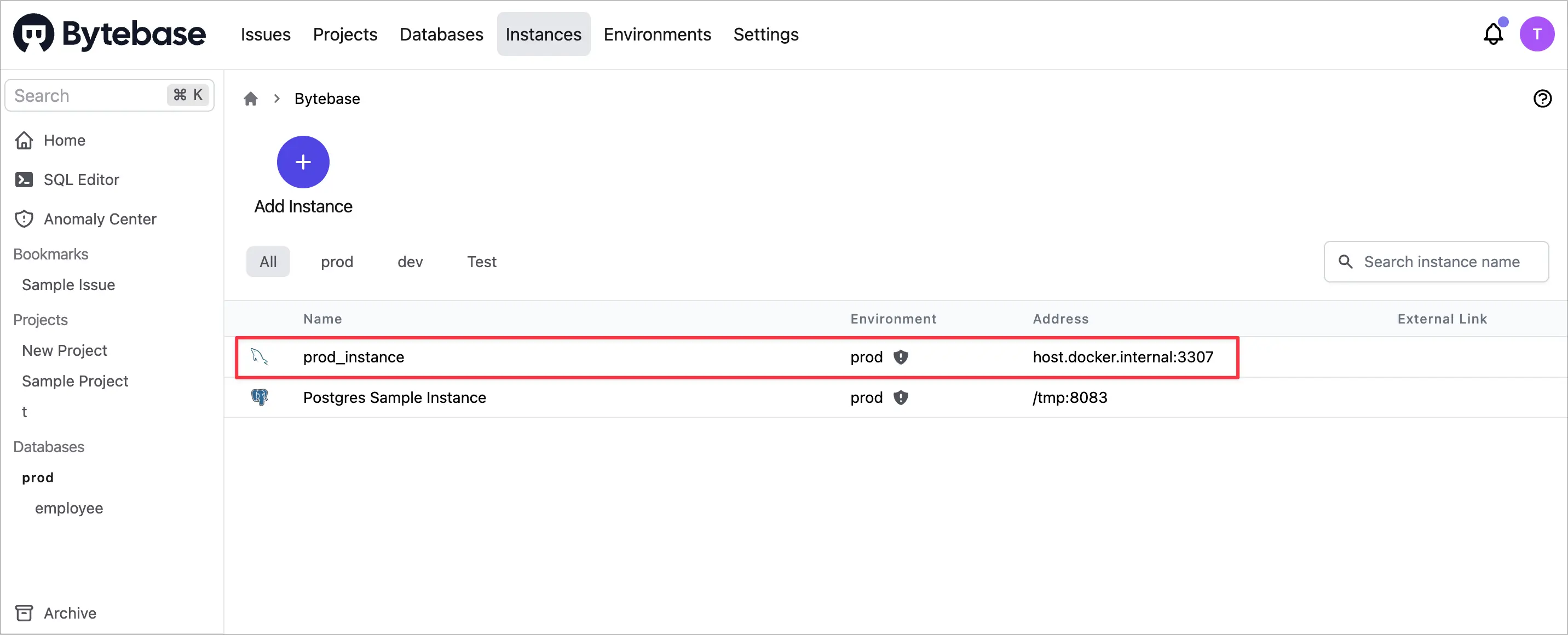Filter instances by prod environment
This screenshot has height=635, width=1568.
[337, 262]
